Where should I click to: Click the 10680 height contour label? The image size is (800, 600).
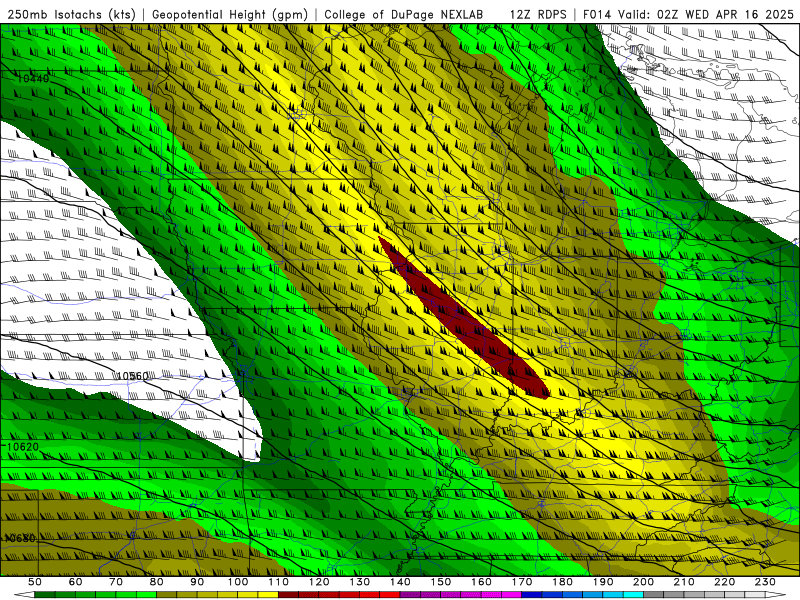click(x=20, y=538)
